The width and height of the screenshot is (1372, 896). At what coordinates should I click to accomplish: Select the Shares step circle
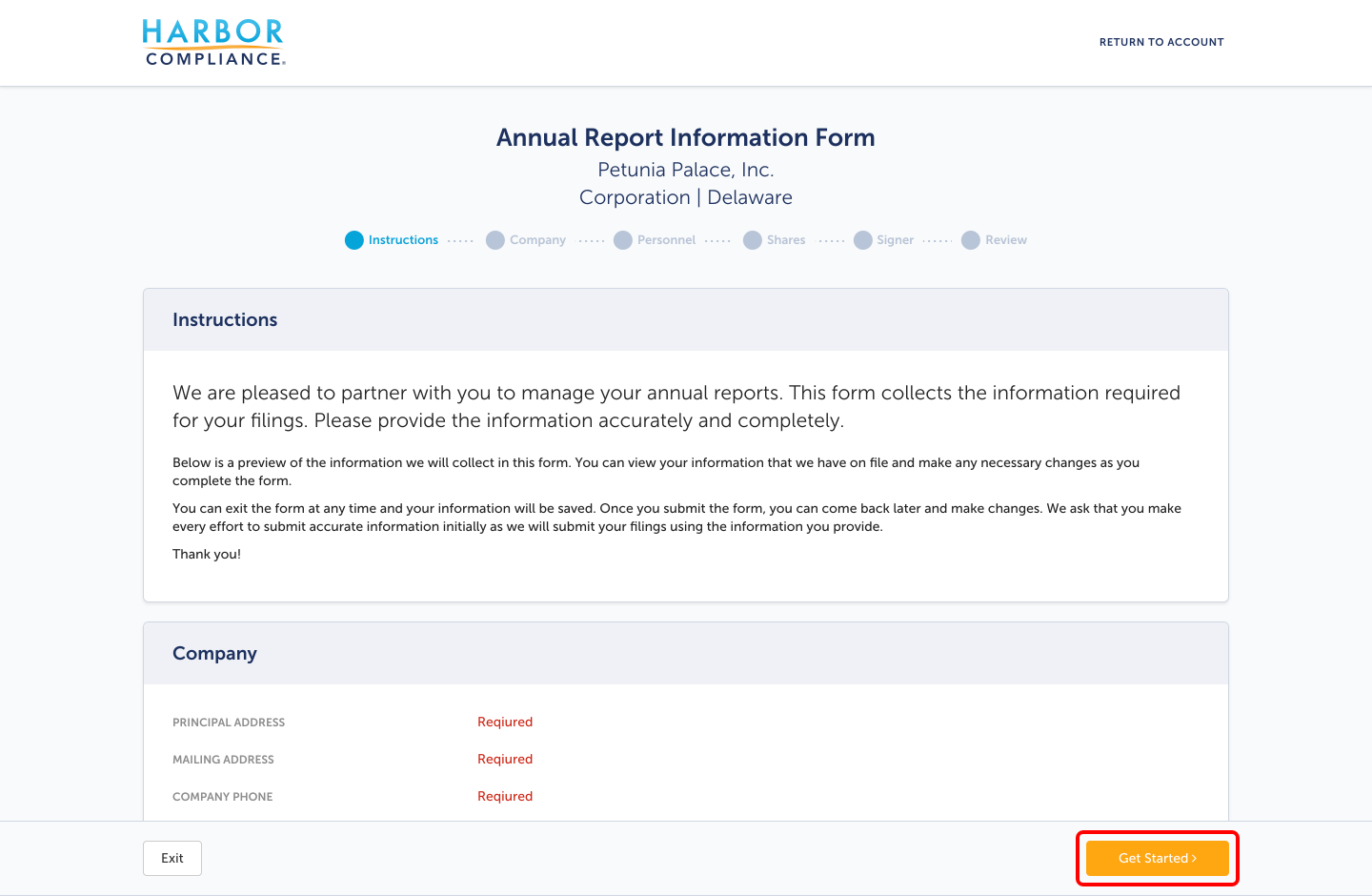(x=753, y=240)
